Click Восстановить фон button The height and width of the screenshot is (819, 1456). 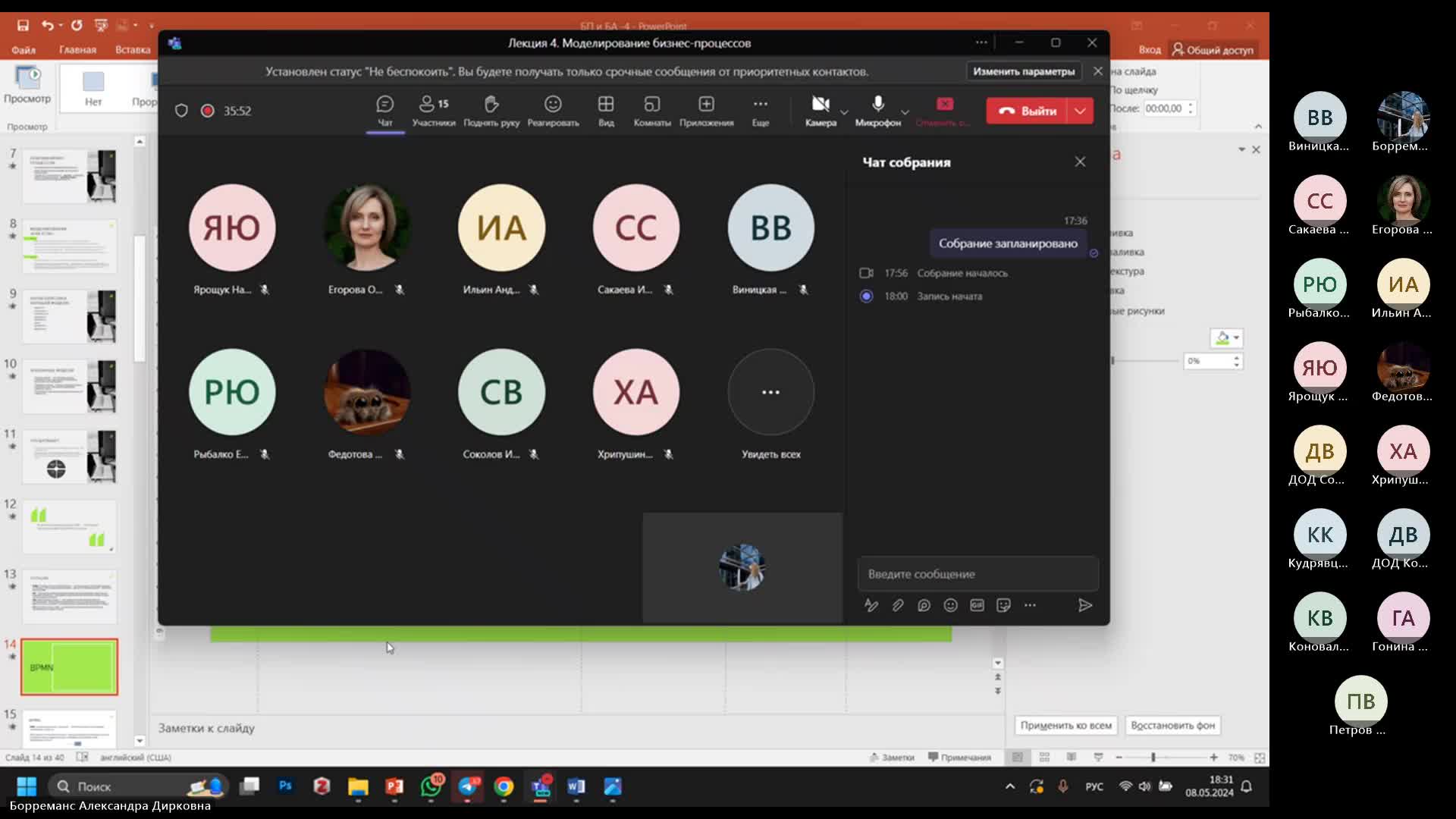[x=1172, y=726]
